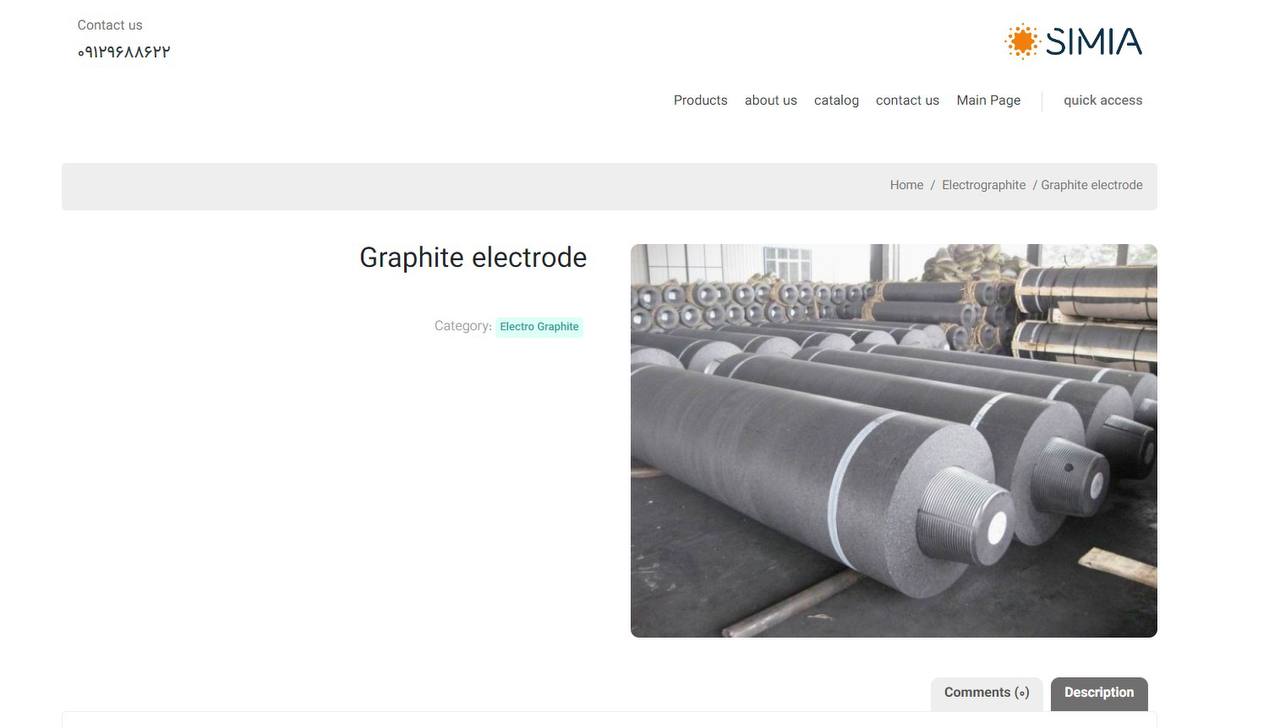The height and width of the screenshot is (728, 1280).
Task: Open the catalog navigation link
Action: tap(837, 100)
